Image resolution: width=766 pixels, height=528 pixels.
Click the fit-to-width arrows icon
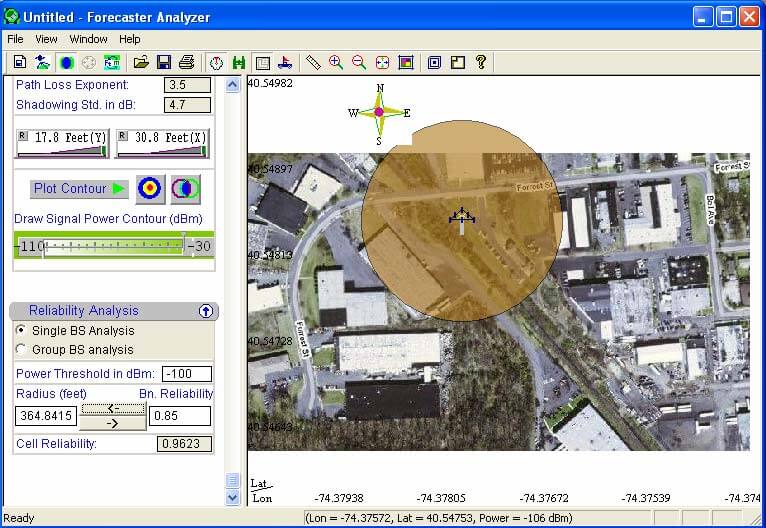[x=383, y=63]
